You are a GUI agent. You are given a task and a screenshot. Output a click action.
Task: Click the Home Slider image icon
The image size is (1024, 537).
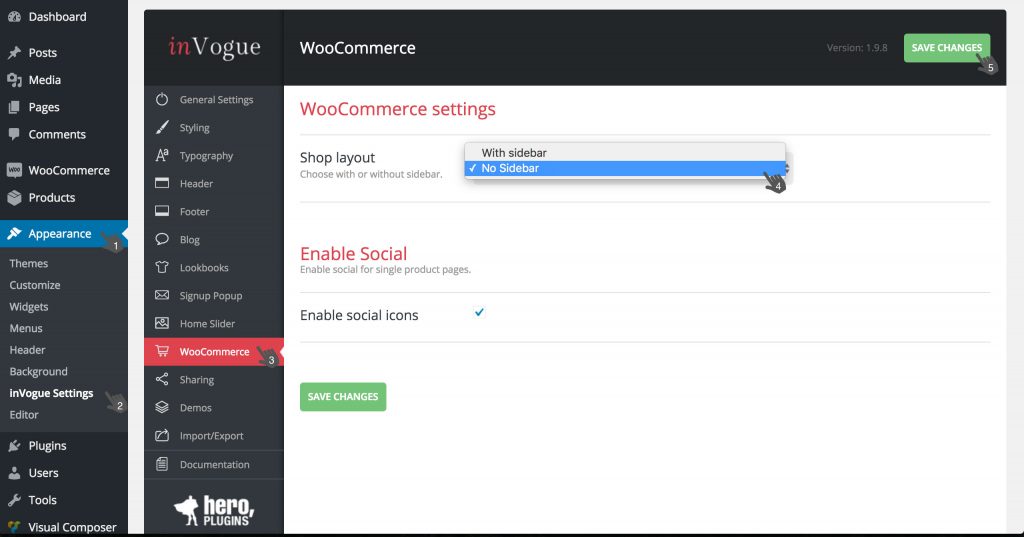162,323
